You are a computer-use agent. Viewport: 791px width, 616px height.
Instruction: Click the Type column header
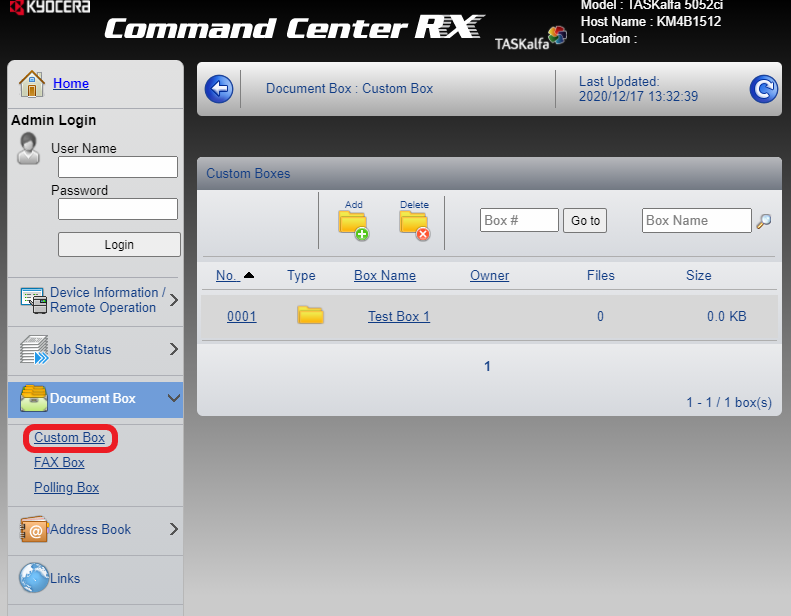click(301, 275)
